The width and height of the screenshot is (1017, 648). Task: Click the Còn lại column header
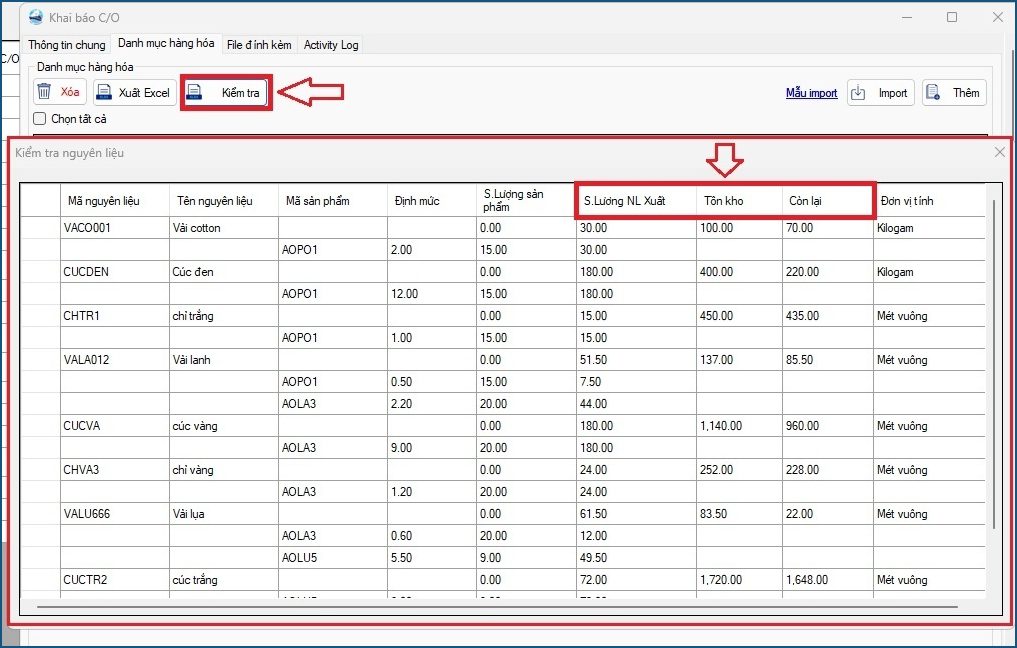pos(828,200)
